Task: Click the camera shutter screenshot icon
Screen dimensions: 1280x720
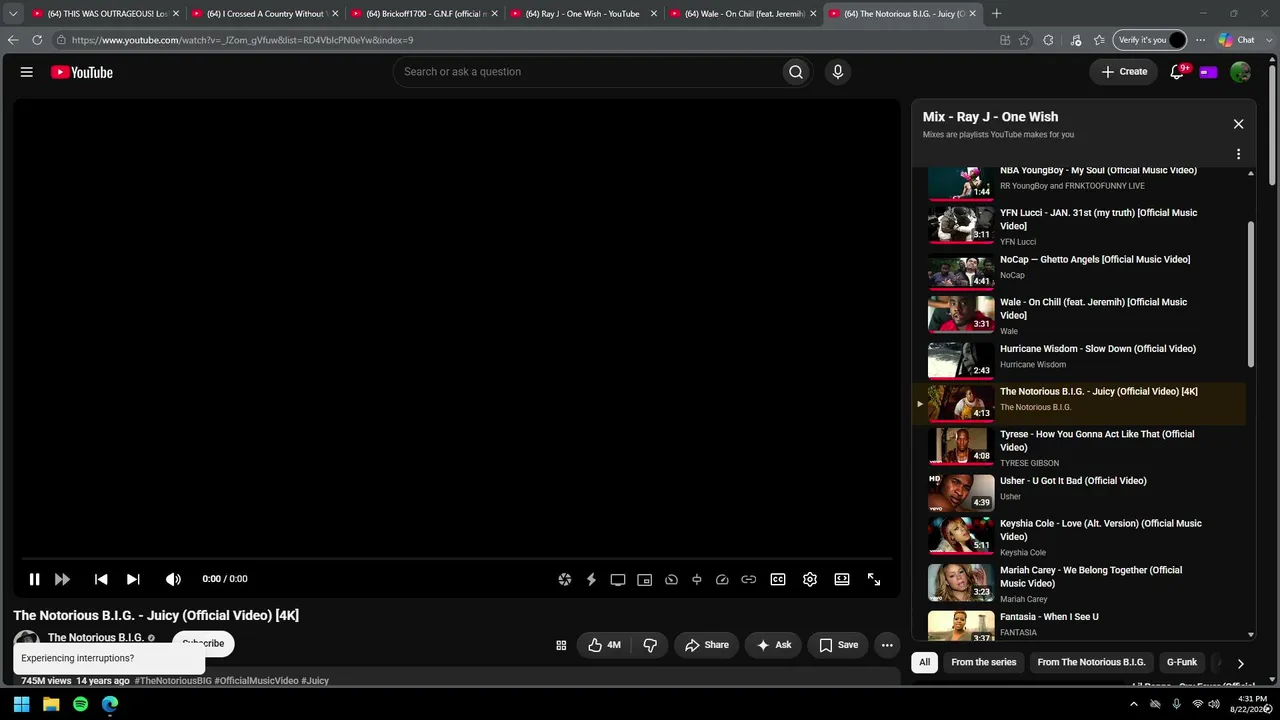Action: [x=565, y=580]
